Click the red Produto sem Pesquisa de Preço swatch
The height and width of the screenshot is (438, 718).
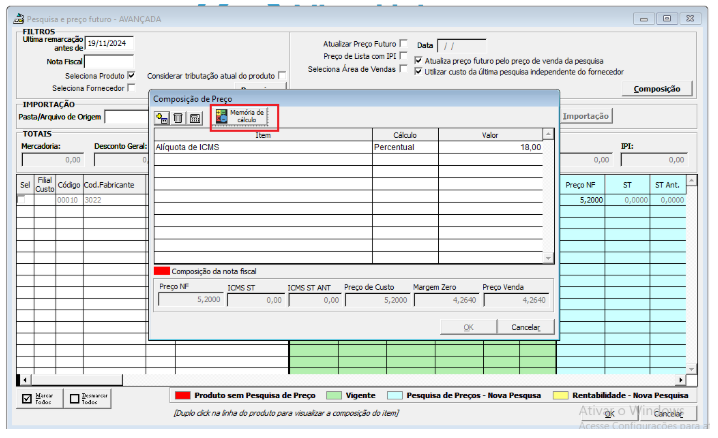tap(183, 395)
